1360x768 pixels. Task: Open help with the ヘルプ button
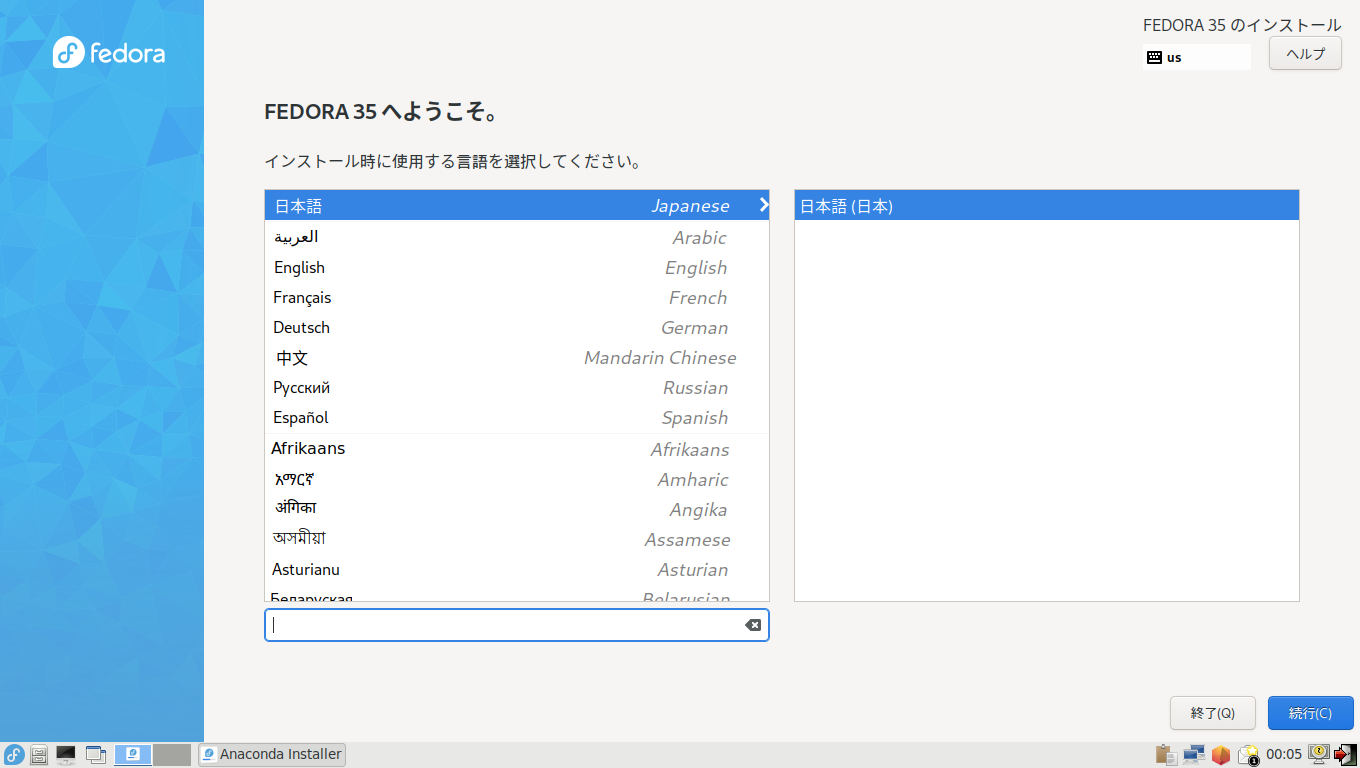[1305, 53]
